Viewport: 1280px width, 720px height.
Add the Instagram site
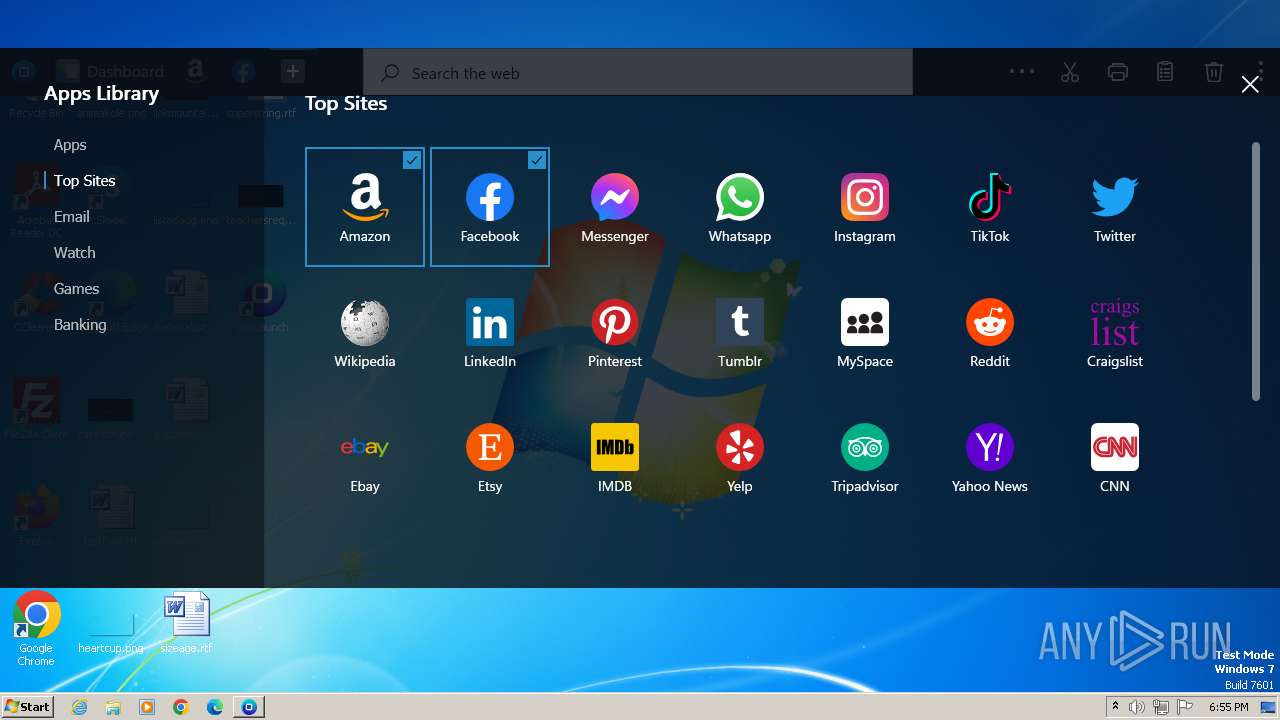865,207
